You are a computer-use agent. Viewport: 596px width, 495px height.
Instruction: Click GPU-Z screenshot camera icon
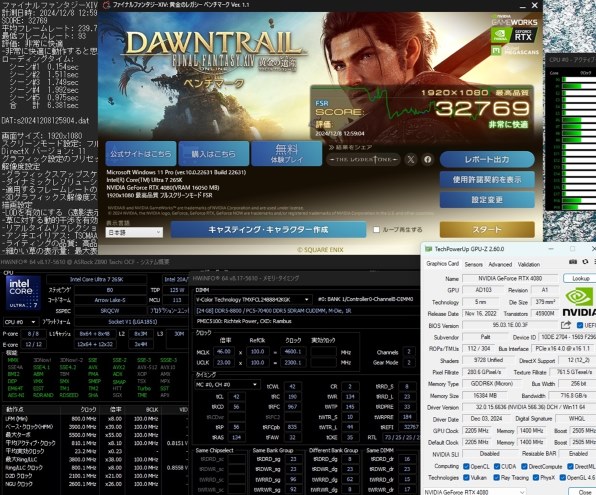point(573,262)
